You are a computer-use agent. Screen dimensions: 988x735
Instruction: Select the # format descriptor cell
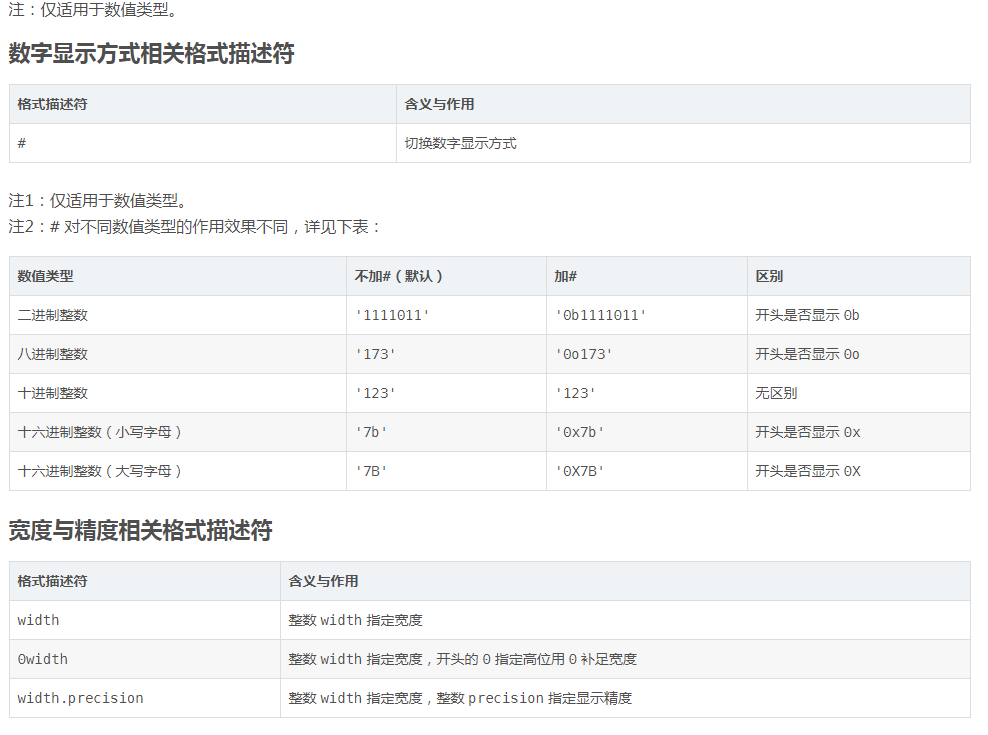tap(22, 143)
